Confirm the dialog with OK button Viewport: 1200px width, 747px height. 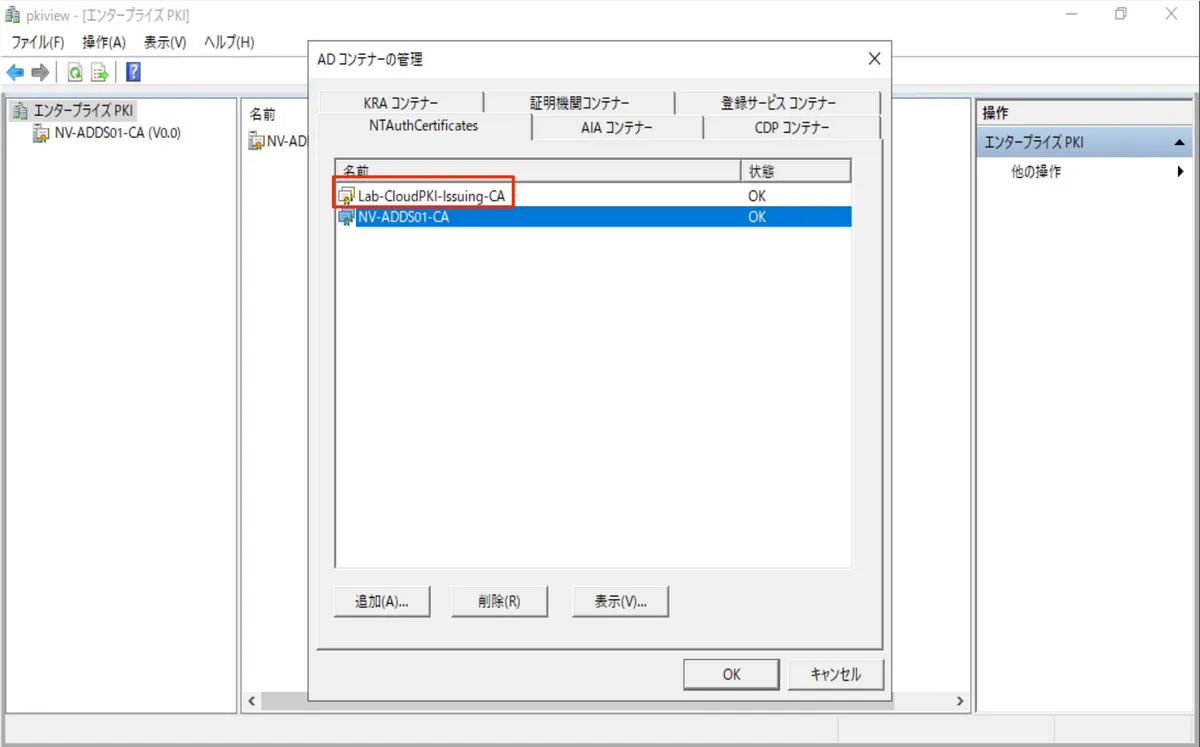tap(731, 674)
